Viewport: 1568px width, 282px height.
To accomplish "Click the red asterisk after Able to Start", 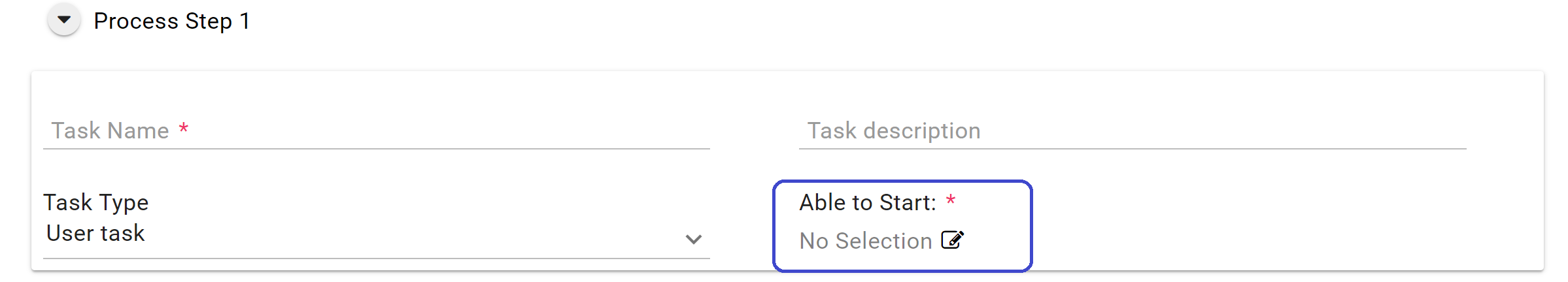I will pos(951,201).
